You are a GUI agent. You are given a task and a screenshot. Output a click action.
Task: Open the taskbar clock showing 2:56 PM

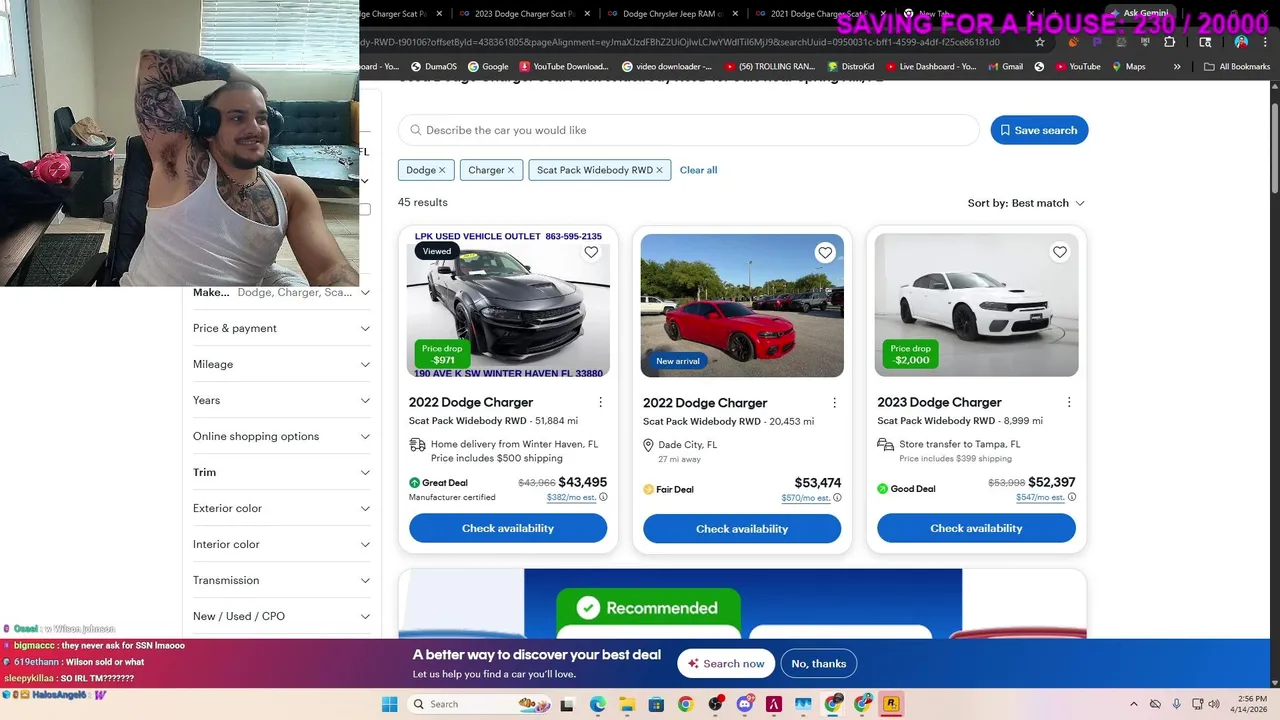point(1251,704)
